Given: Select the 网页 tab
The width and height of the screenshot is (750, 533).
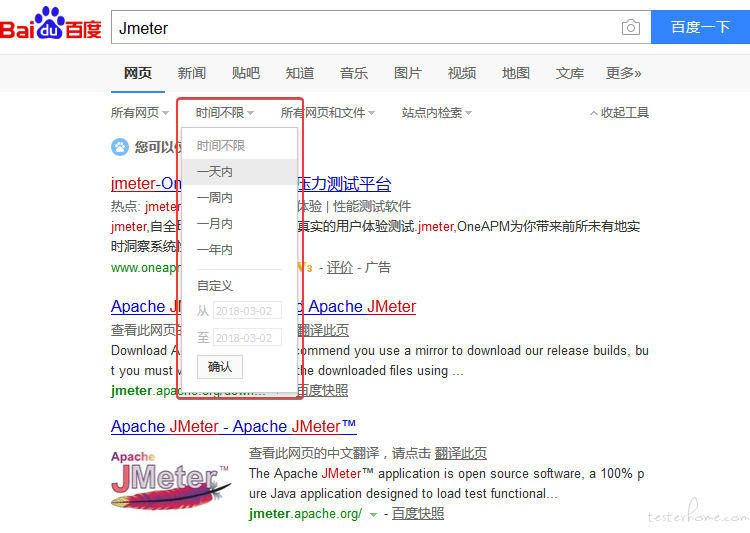Looking at the screenshot, I should click(138, 73).
